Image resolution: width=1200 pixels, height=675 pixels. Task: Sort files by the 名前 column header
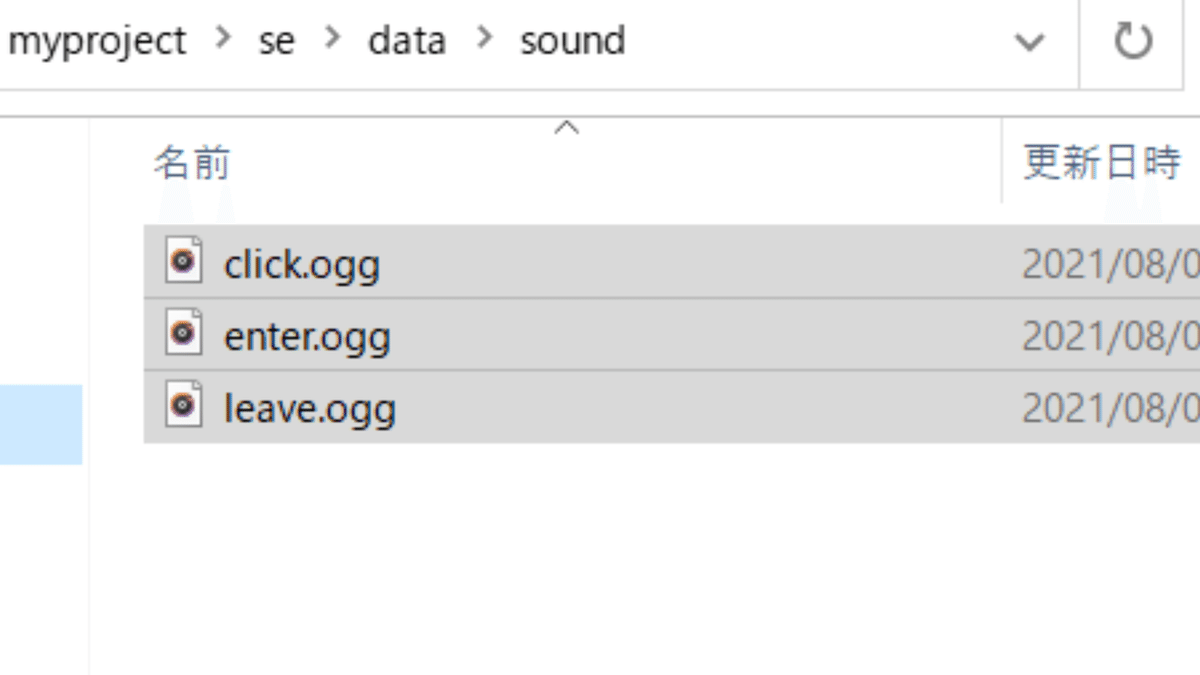pos(191,162)
